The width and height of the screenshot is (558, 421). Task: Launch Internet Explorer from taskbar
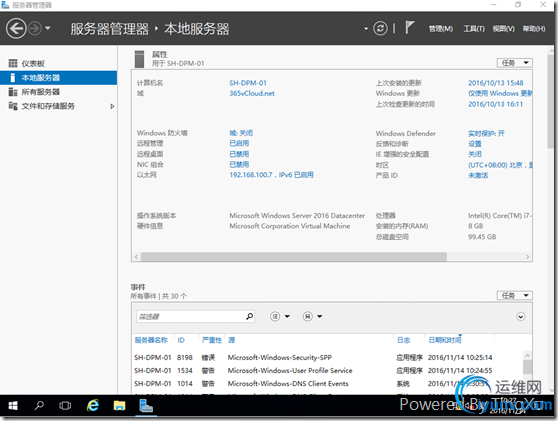point(93,405)
